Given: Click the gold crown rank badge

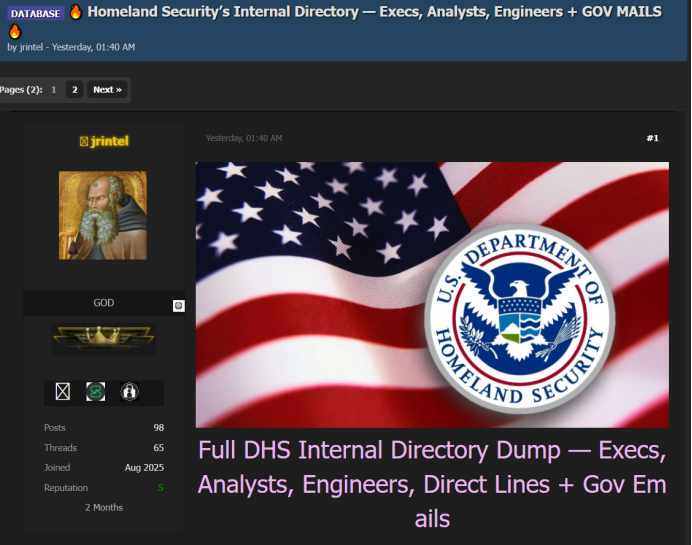Looking at the screenshot, I should click(x=103, y=339).
